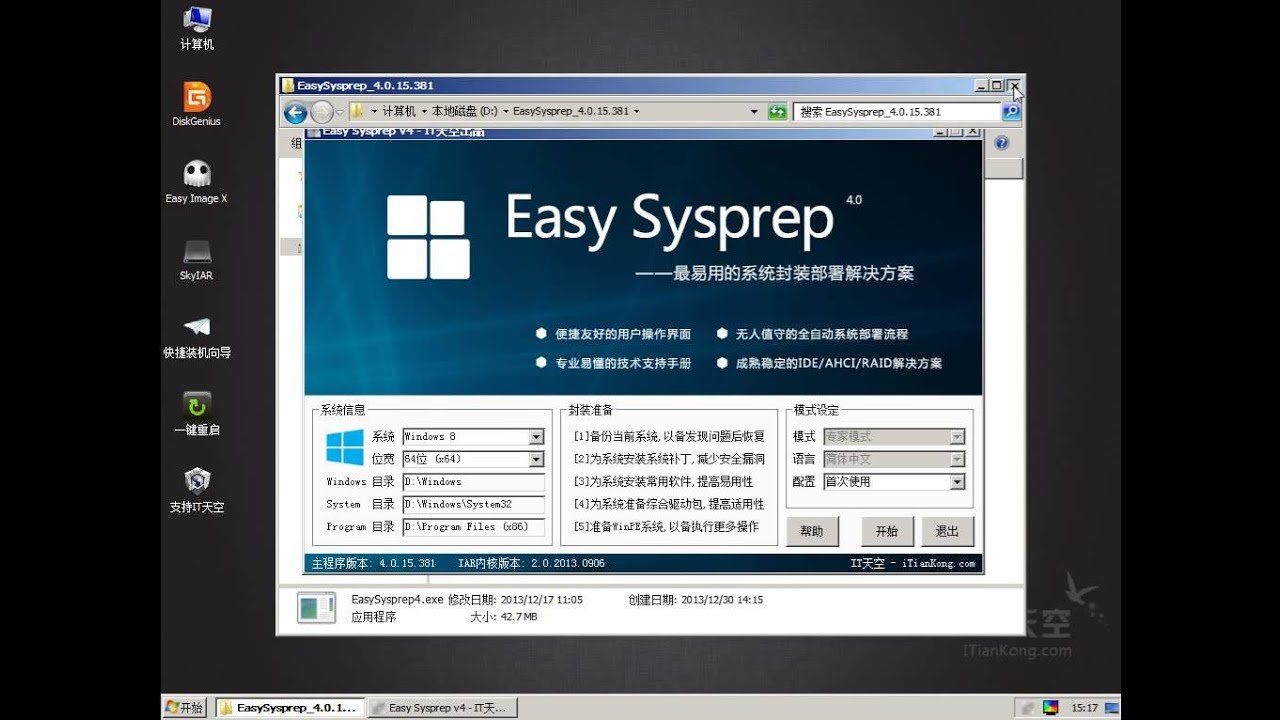1280x720 pixels.
Task: Select the SkyIAR desktop icon
Action: point(197,259)
